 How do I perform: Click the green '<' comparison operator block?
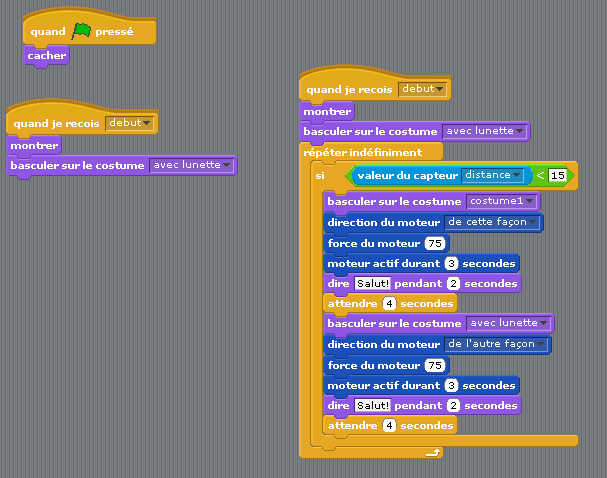tap(540, 175)
